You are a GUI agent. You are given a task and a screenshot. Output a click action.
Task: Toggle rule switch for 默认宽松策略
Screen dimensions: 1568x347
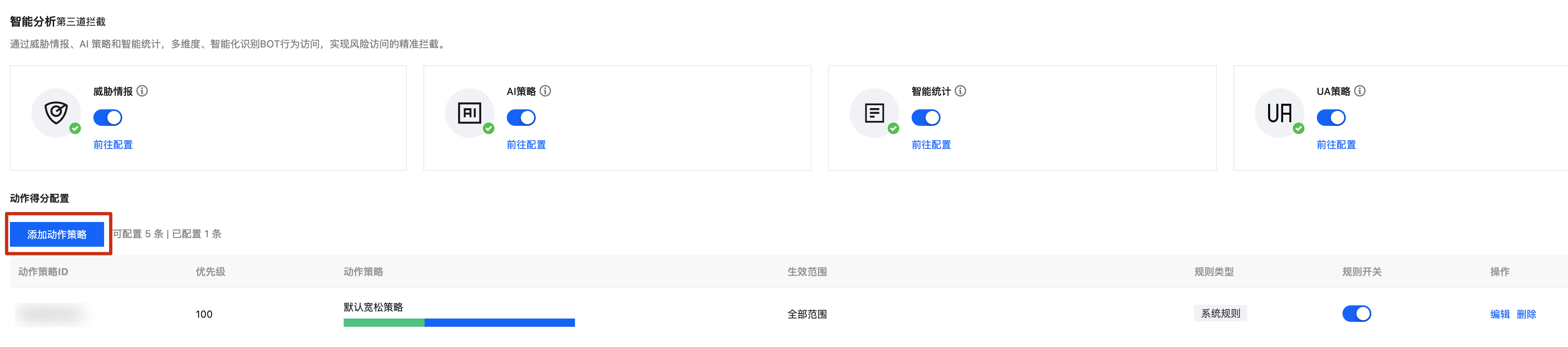click(x=1357, y=314)
